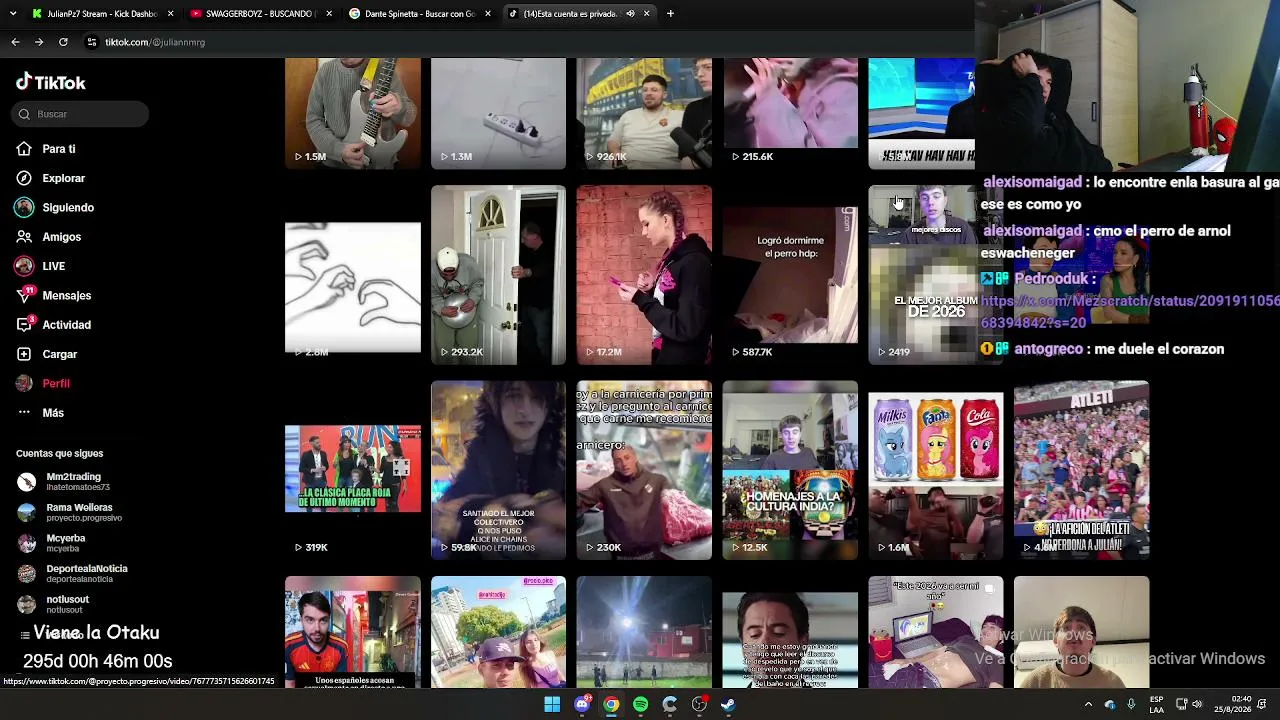This screenshot has width=1280, height=720.
Task: Open the 'Logró dormirme el perro' video
Action: 790,275
